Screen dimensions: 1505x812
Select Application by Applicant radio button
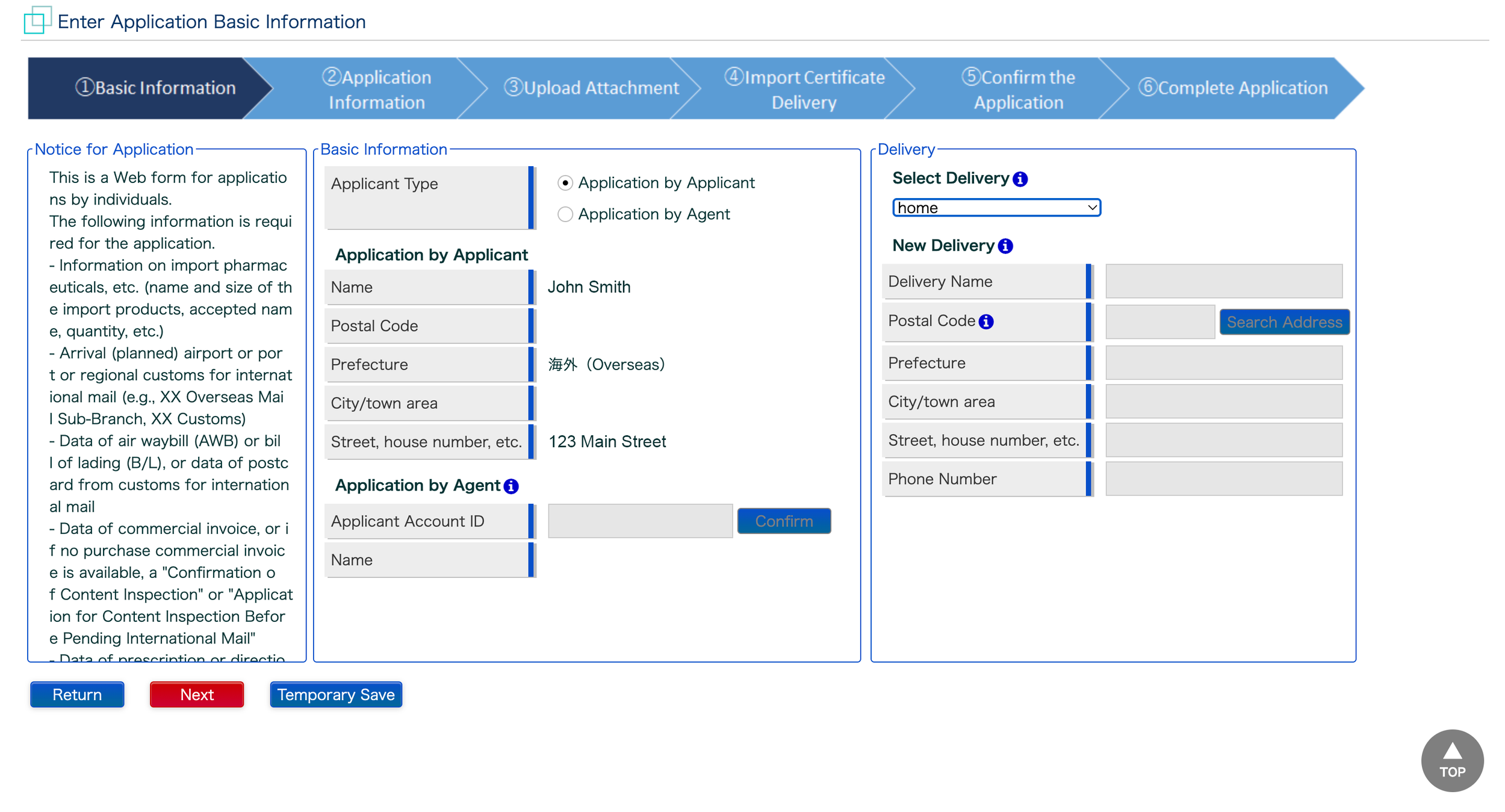click(565, 183)
